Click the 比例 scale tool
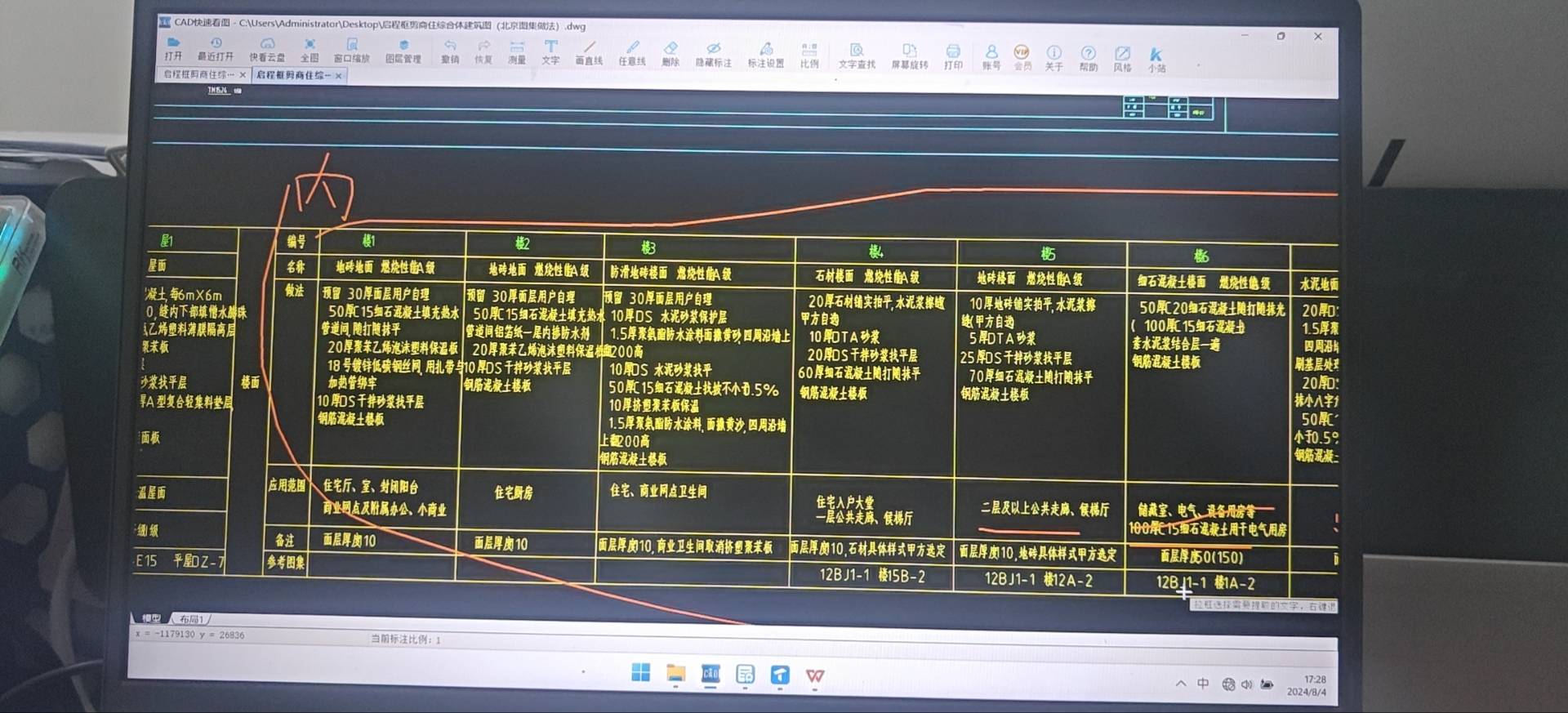The image size is (1568, 713). [809, 56]
